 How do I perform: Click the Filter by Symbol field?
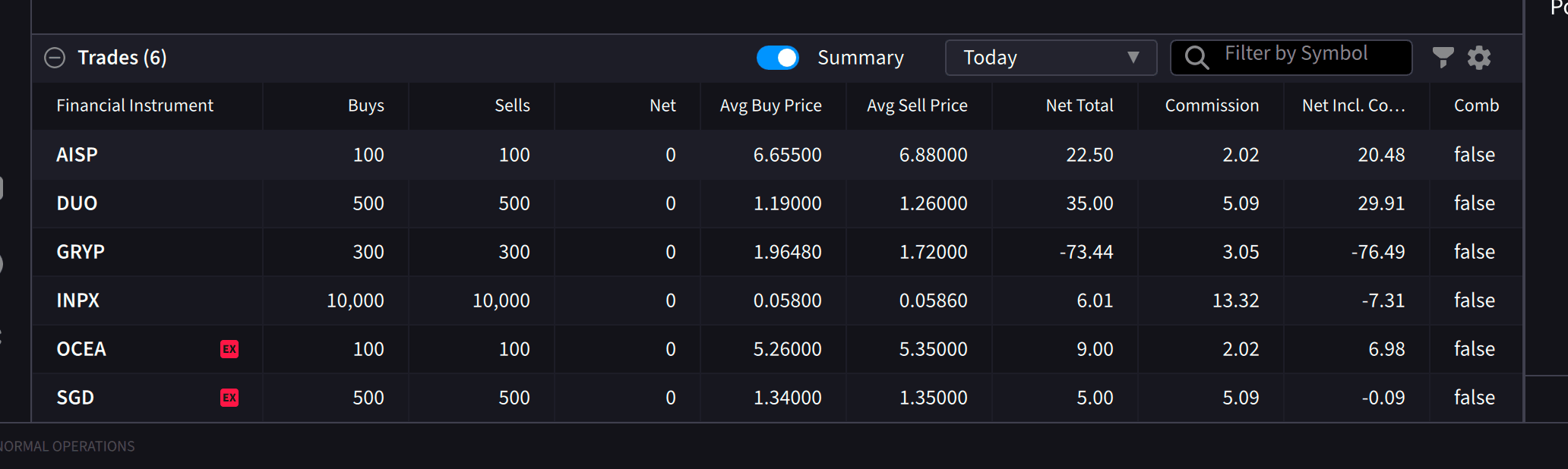coord(1307,55)
